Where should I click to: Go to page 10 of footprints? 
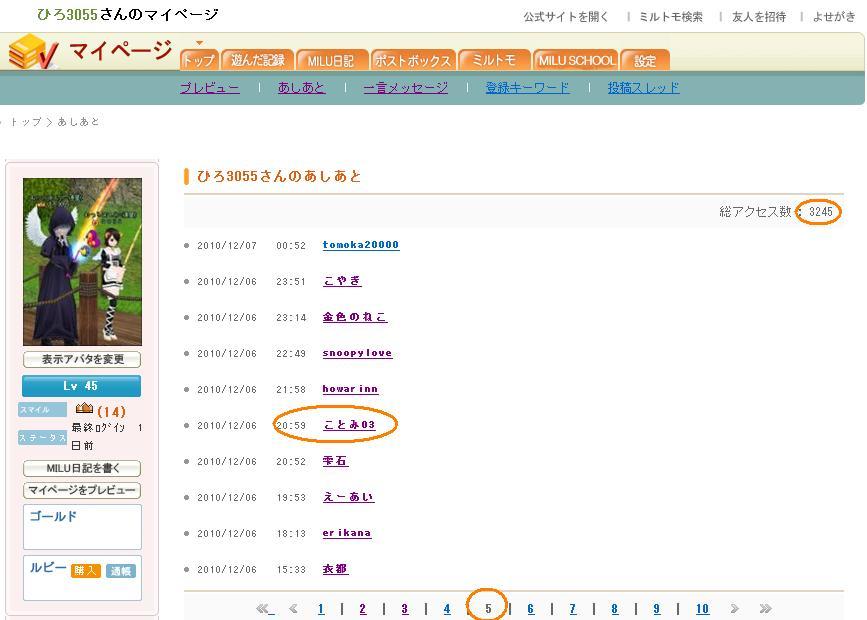point(702,608)
